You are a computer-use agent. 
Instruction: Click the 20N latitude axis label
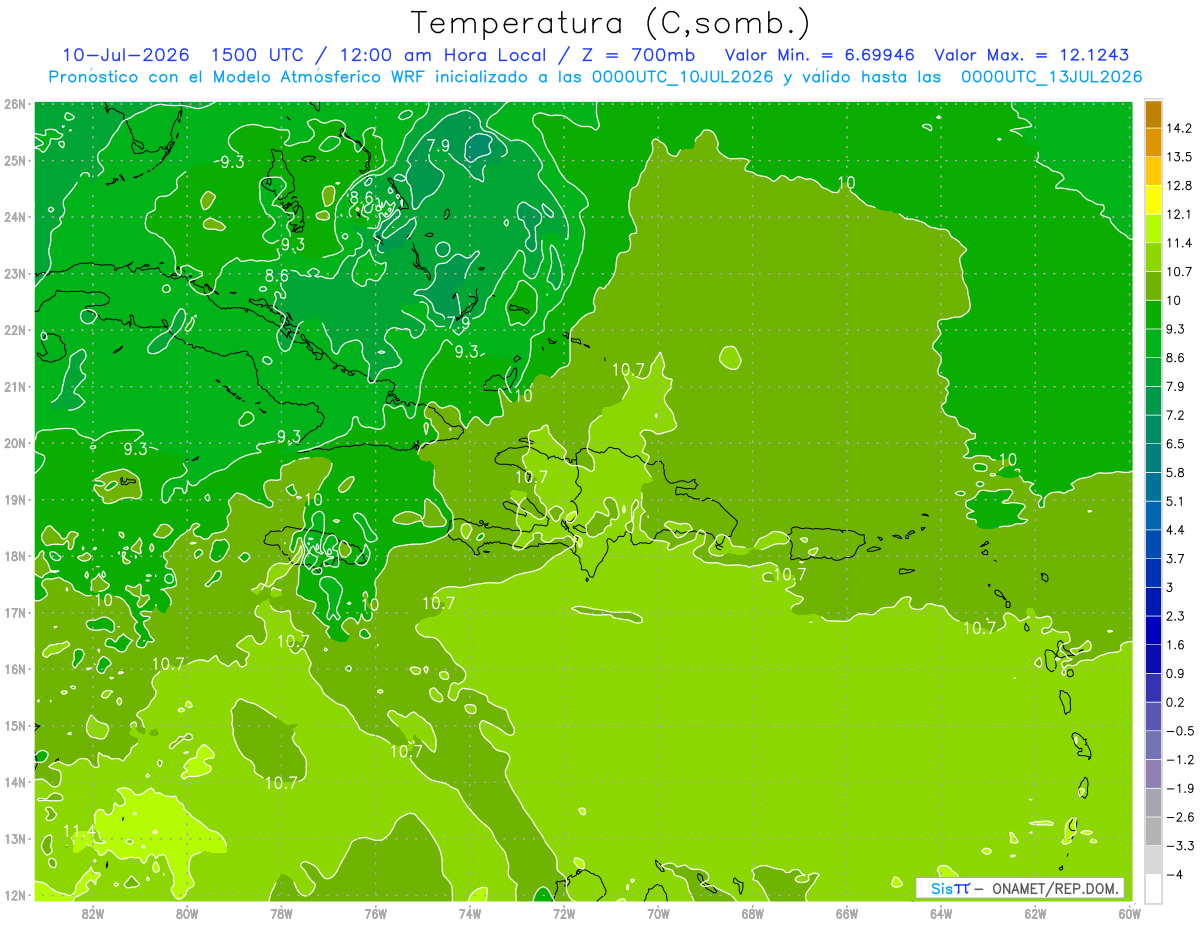[15, 443]
